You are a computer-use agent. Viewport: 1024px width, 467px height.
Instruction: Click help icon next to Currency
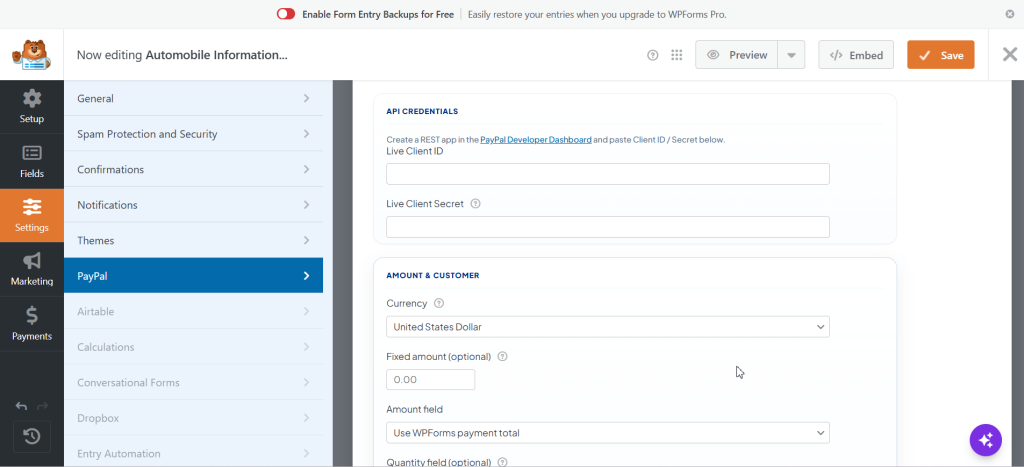click(x=439, y=304)
